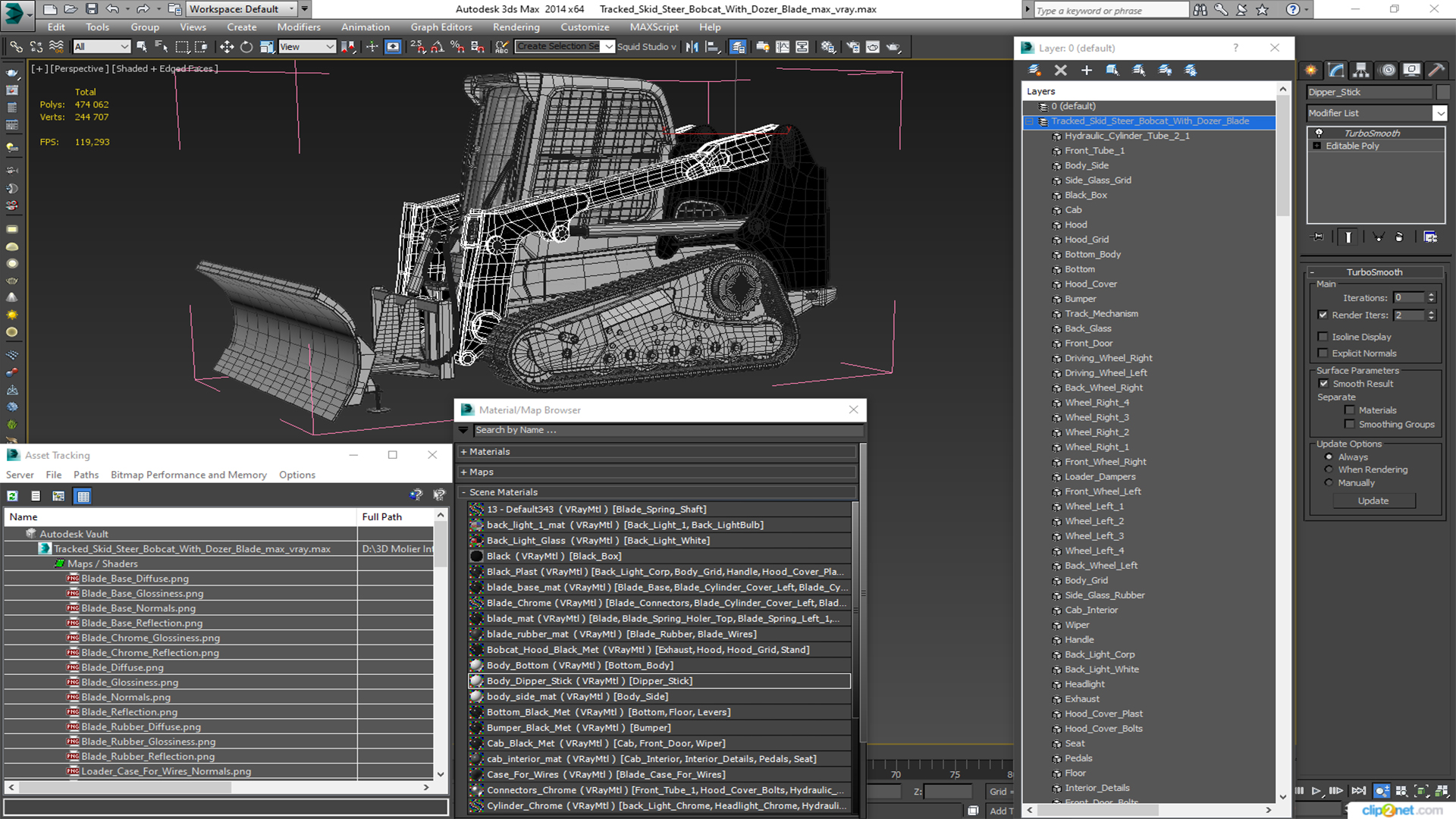
Task: Enable the Isoline Display checkbox
Action: tap(1323, 337)
